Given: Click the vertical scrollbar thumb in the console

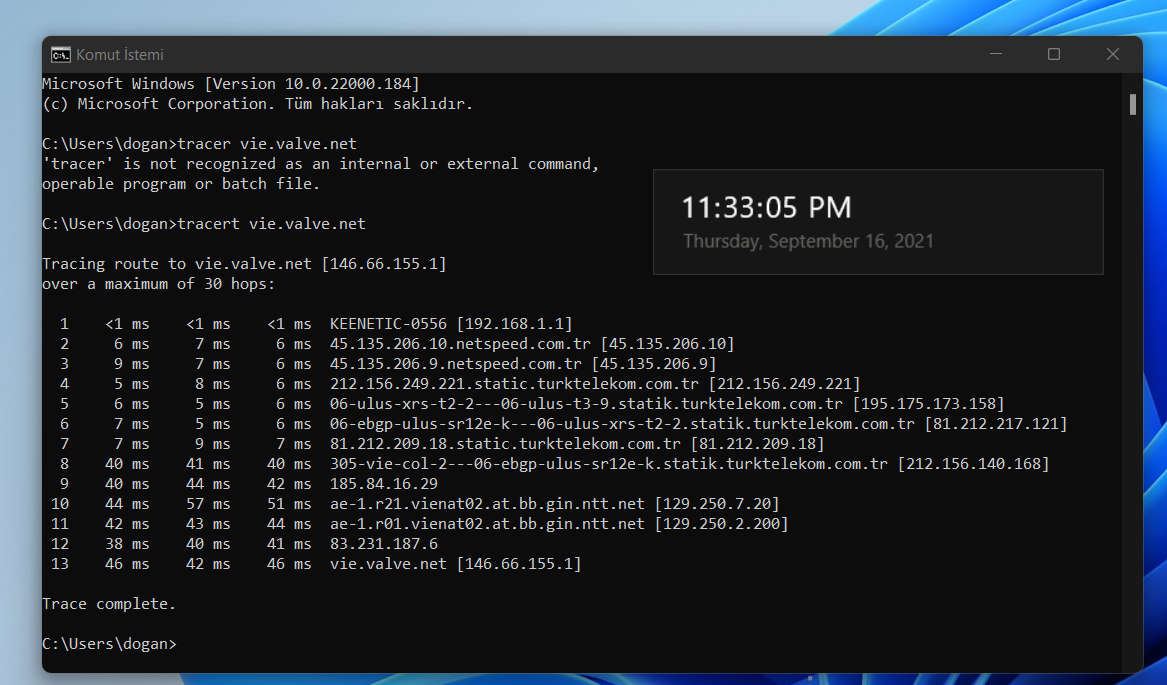Looking at the screenshot, I should click(1133, 104).
